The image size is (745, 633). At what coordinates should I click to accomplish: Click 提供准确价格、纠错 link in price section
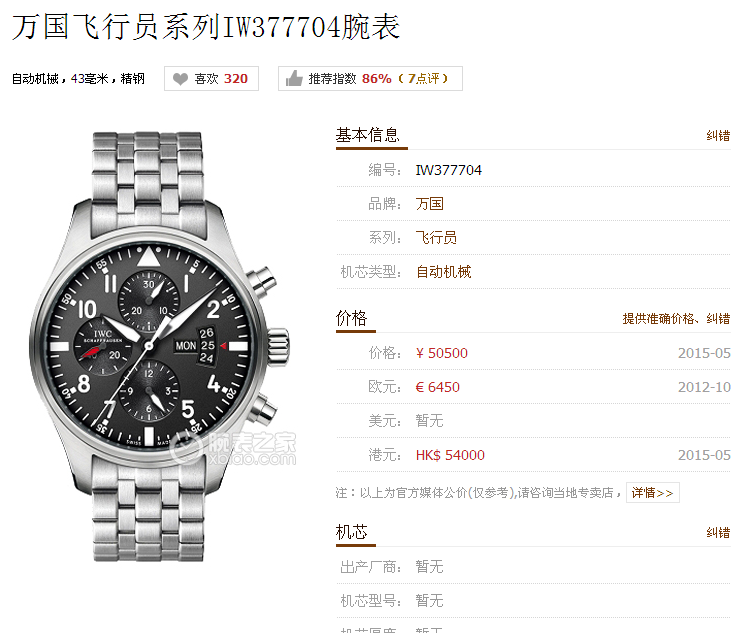676,319
